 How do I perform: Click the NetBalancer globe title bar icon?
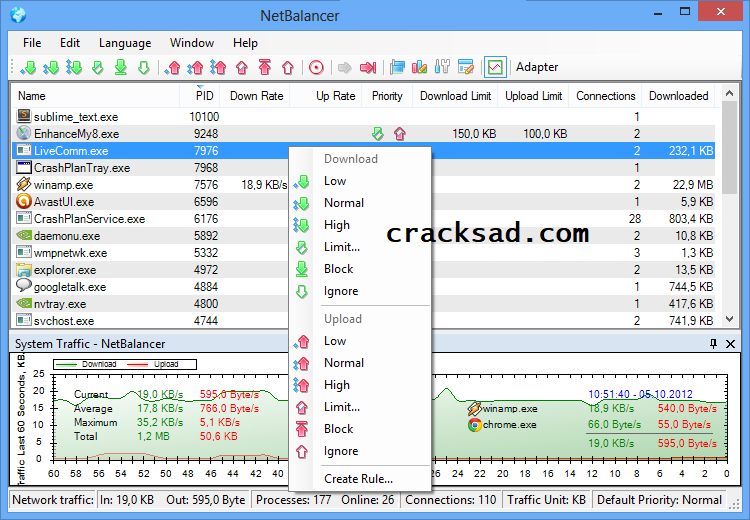click(x=18, y=15)
